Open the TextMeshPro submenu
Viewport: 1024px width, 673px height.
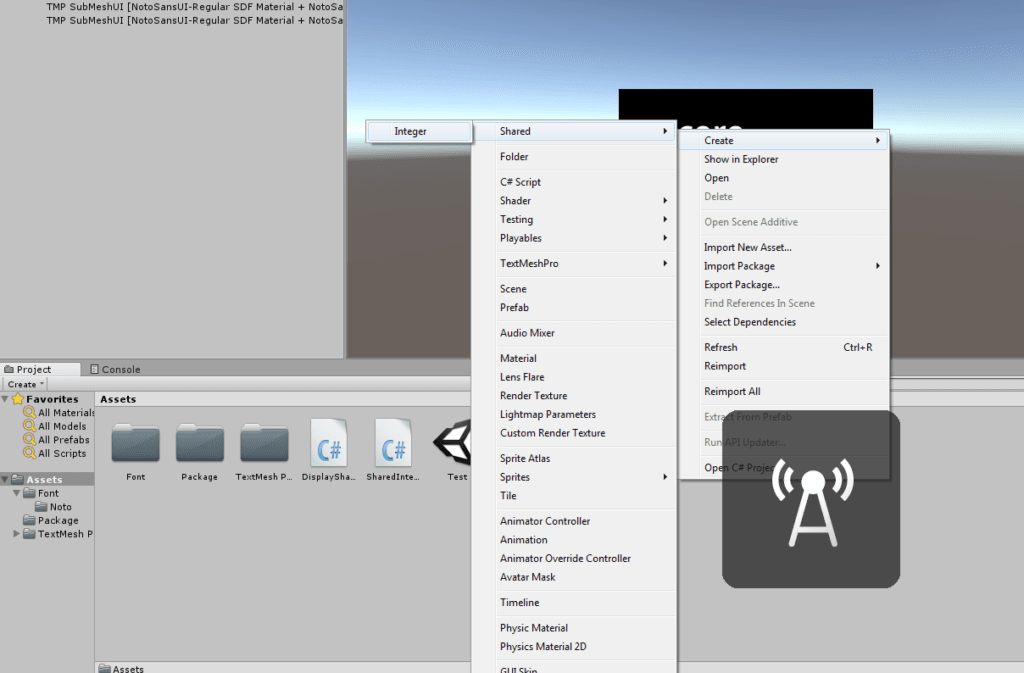(x=529, y=263)
